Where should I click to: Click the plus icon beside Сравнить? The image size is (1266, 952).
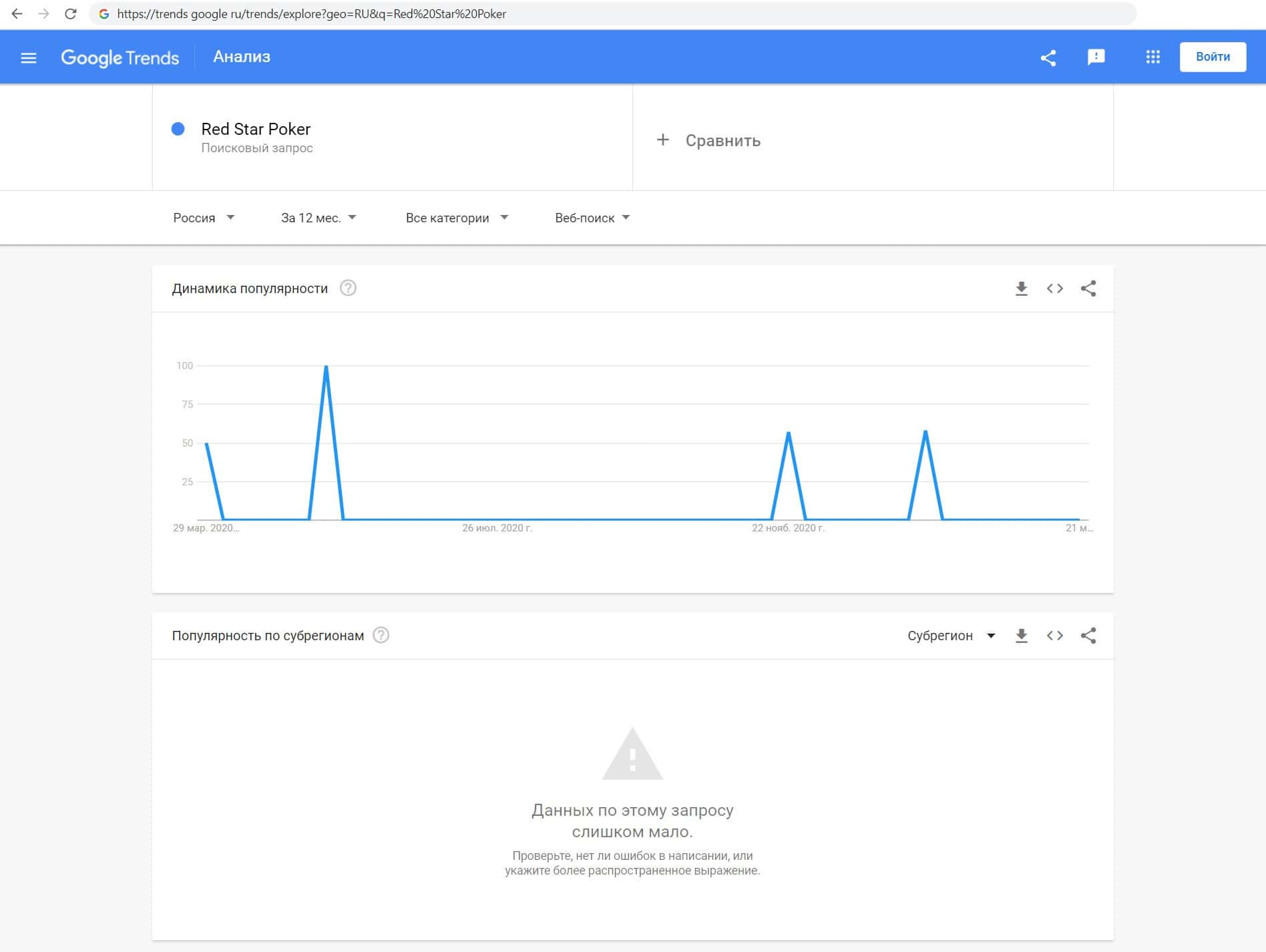(x=662, y=140)
